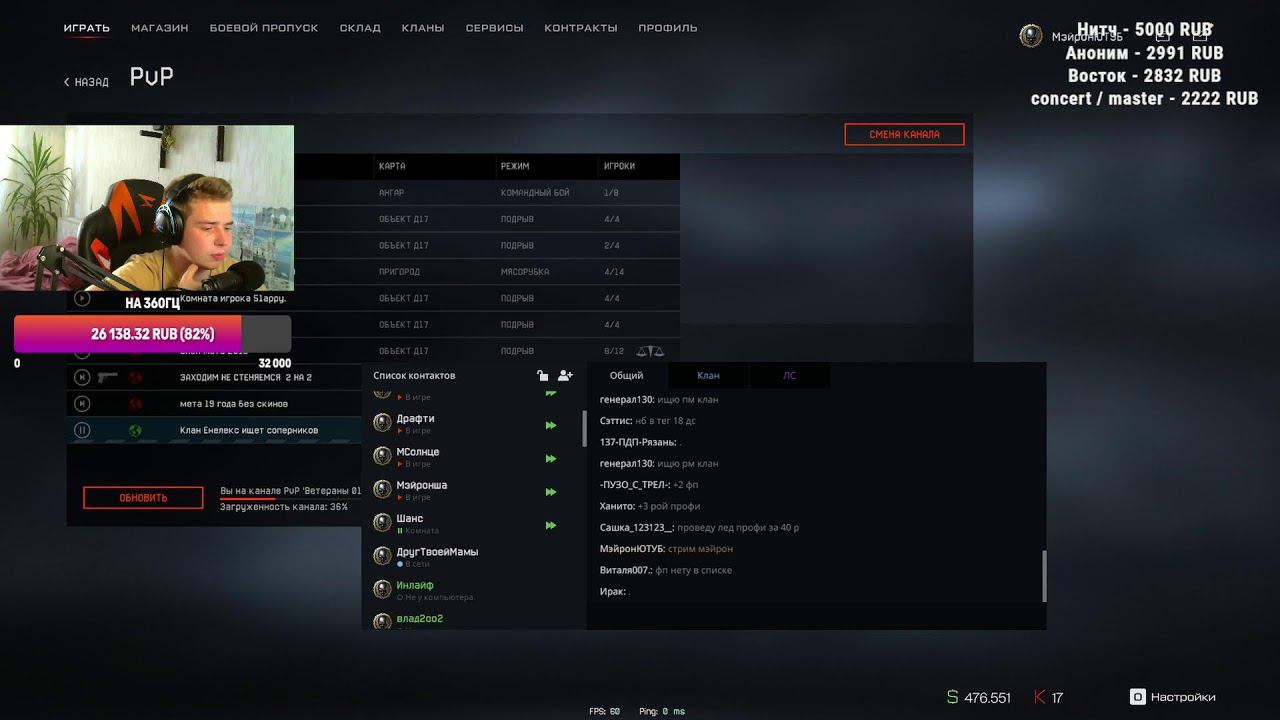1280x720 pixels.
Task: Select contact name Инлайф
Action: point(415,585)
